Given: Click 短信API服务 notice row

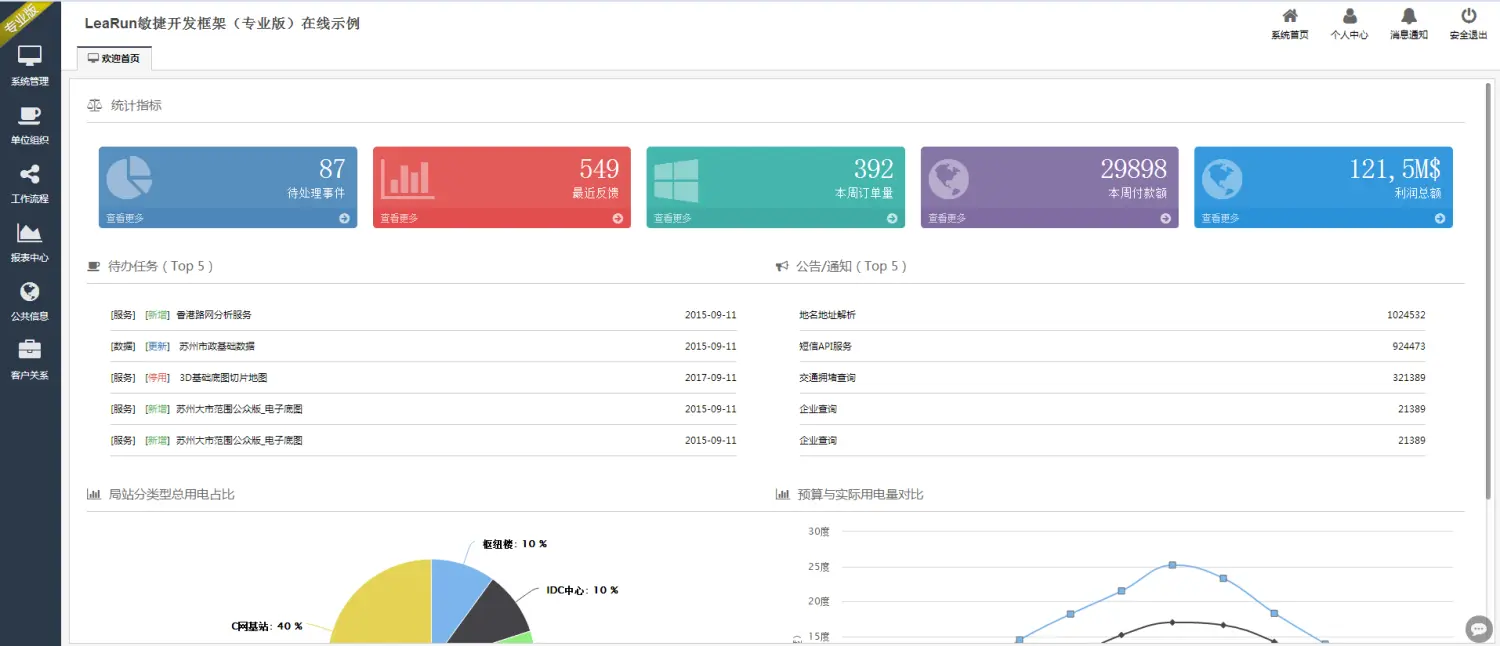Looking at the screenshot, I should (x=1112, y=346).
